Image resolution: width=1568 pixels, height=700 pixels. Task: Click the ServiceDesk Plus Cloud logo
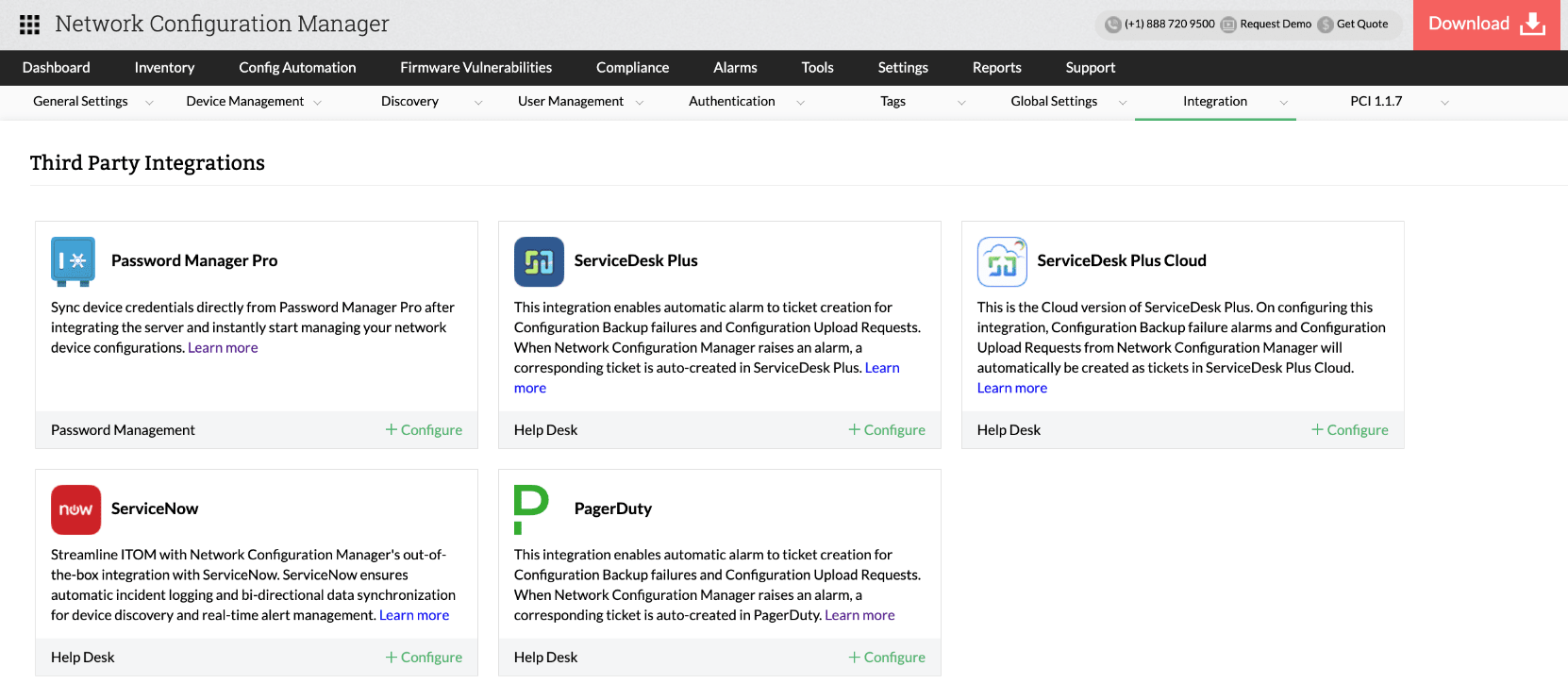pos(1002,261)
